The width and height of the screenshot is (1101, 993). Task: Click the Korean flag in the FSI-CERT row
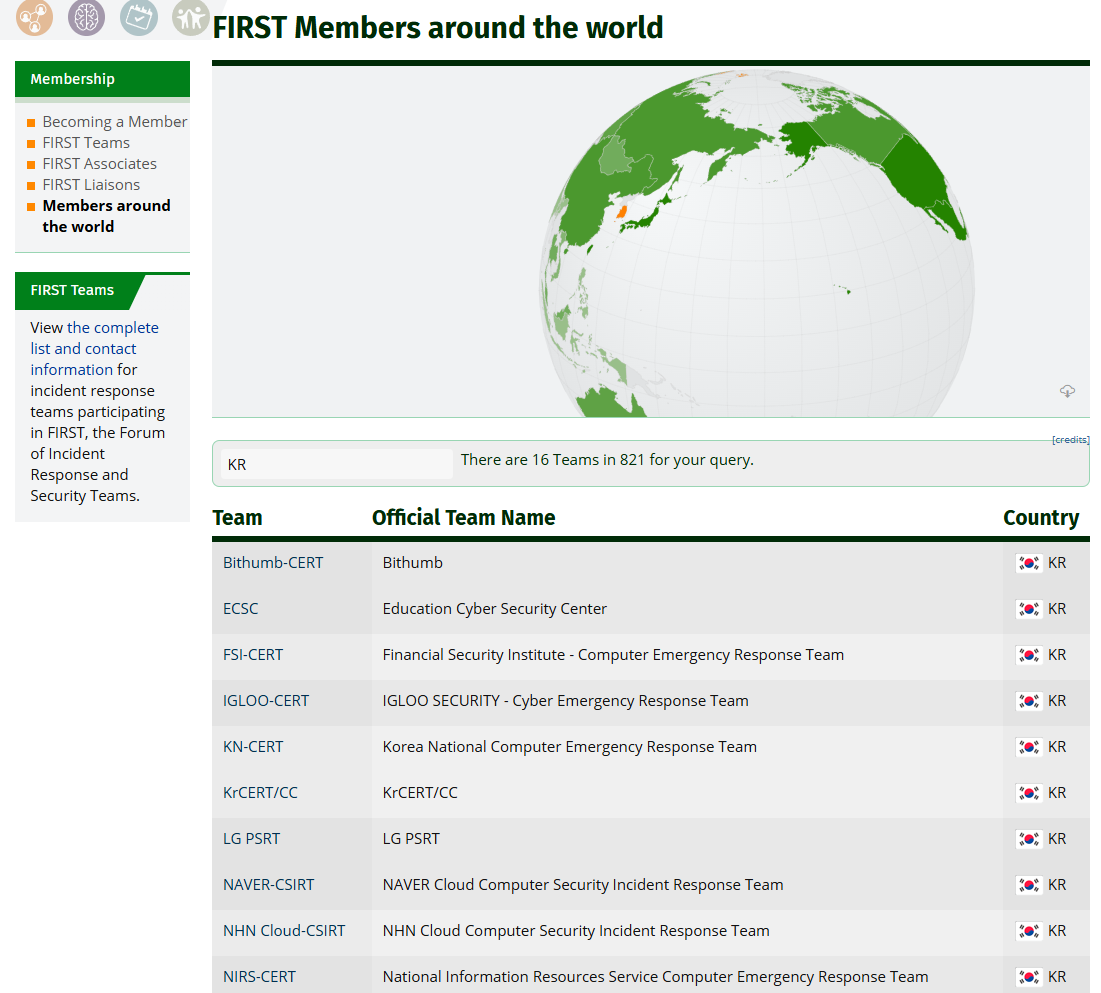tap(1029, 655)
